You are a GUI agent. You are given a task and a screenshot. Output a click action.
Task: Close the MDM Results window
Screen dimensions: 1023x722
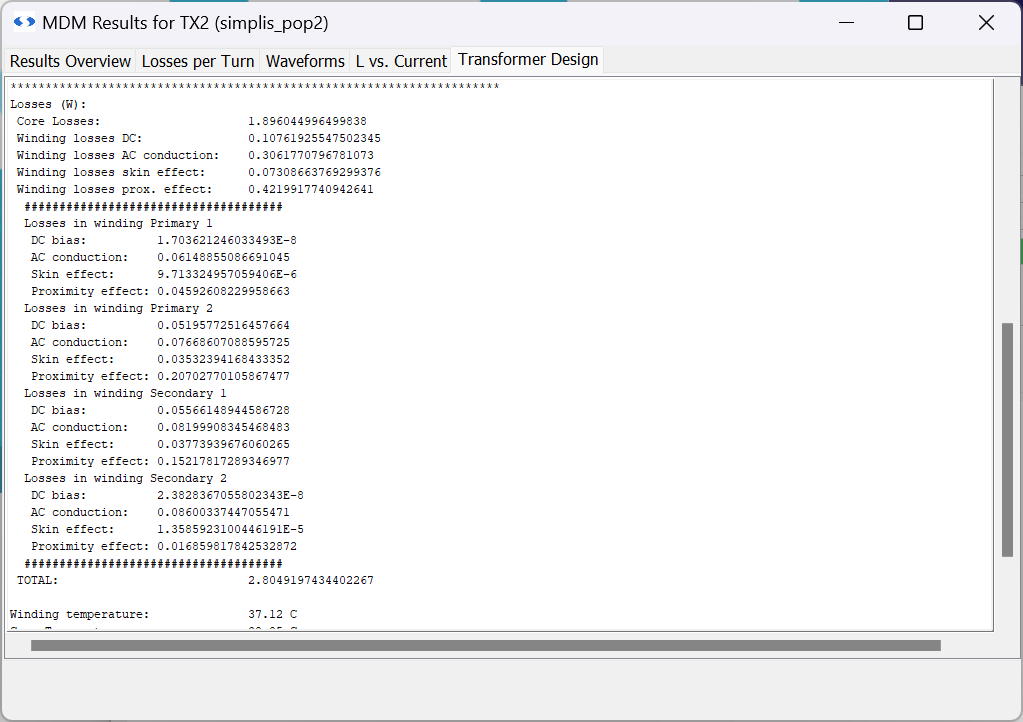986,23
